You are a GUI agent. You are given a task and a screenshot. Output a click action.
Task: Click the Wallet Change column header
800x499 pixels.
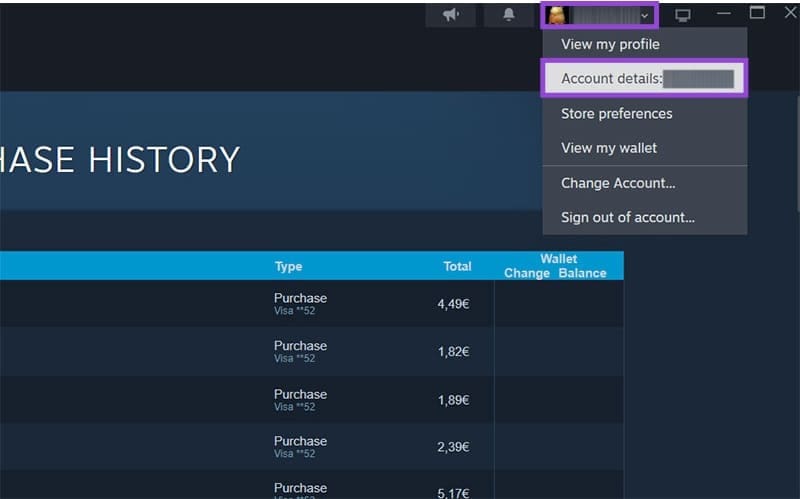527,273
